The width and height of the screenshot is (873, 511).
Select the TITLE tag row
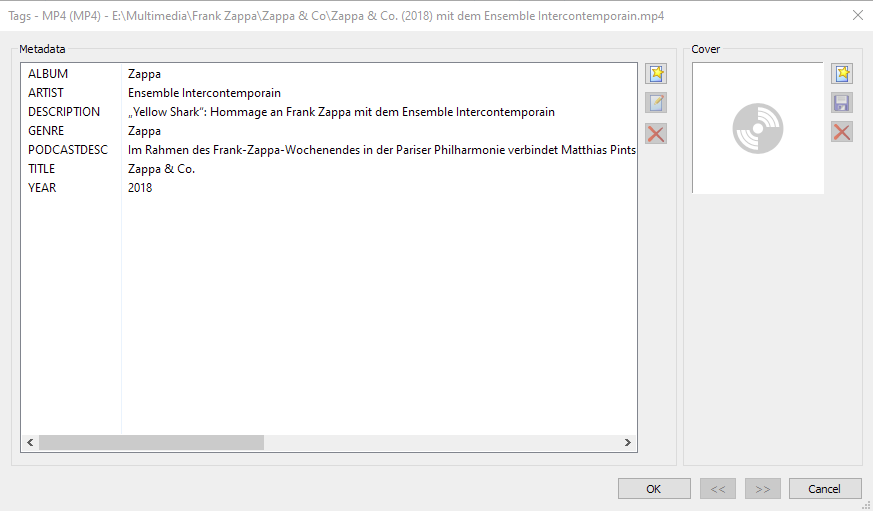[329, 169]
